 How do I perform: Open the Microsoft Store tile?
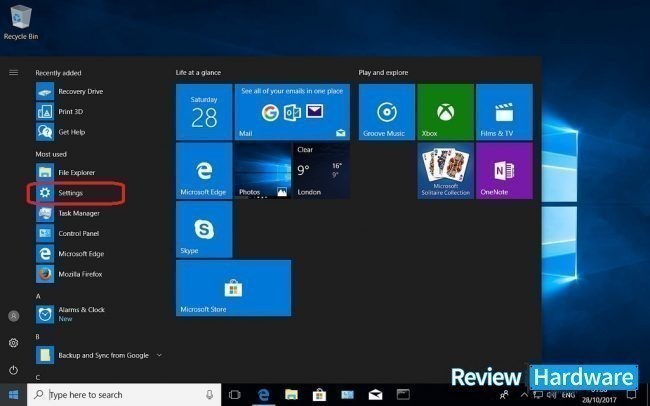[x=233, y=288]
